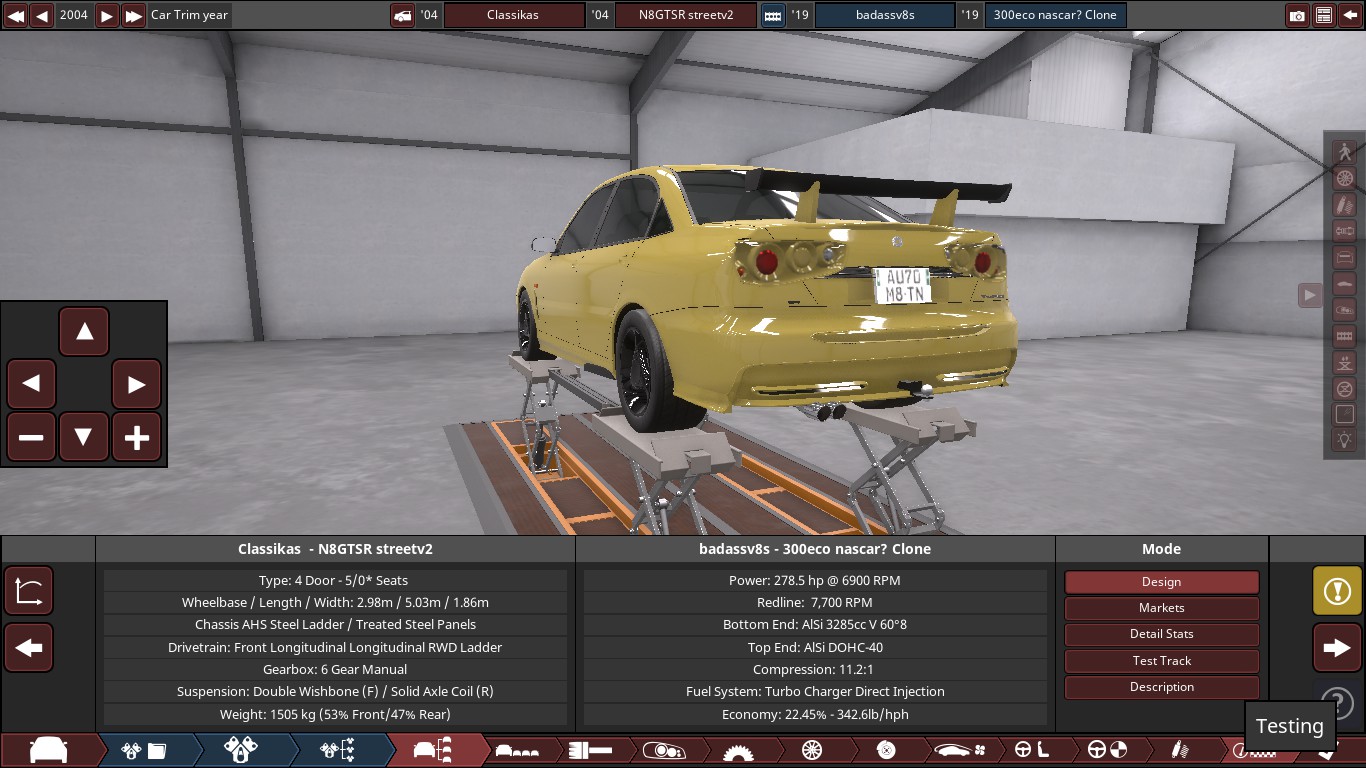Toggle wheel visibility in the view sidebar

pos(1344,178)
